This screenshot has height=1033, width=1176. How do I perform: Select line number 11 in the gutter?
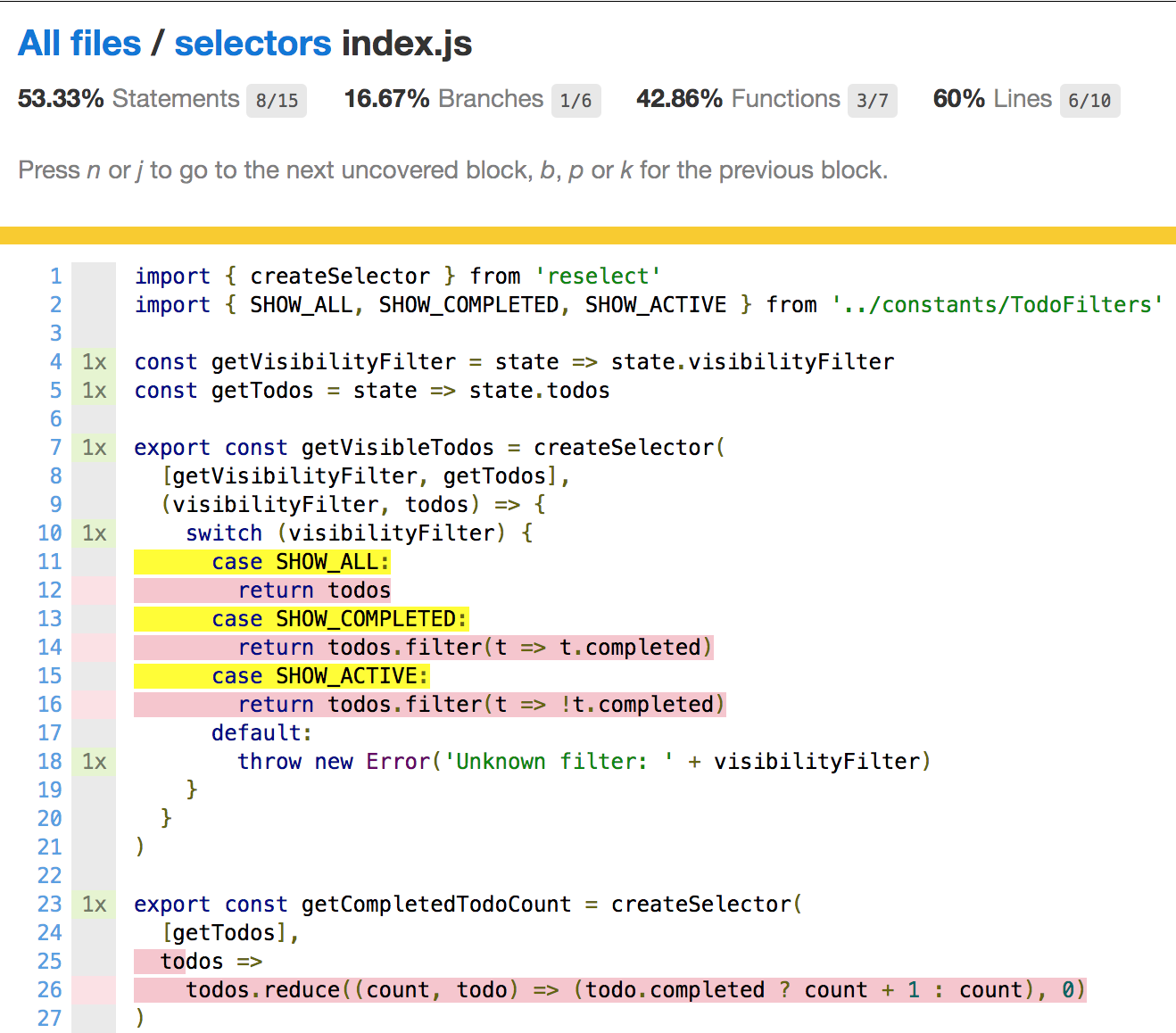click(x=49, y=561)
